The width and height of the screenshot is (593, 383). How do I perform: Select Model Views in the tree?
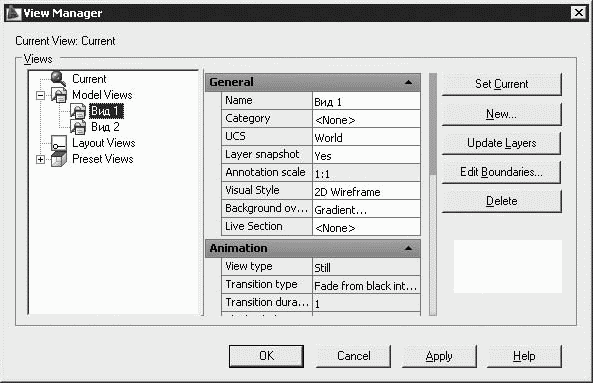102,95
